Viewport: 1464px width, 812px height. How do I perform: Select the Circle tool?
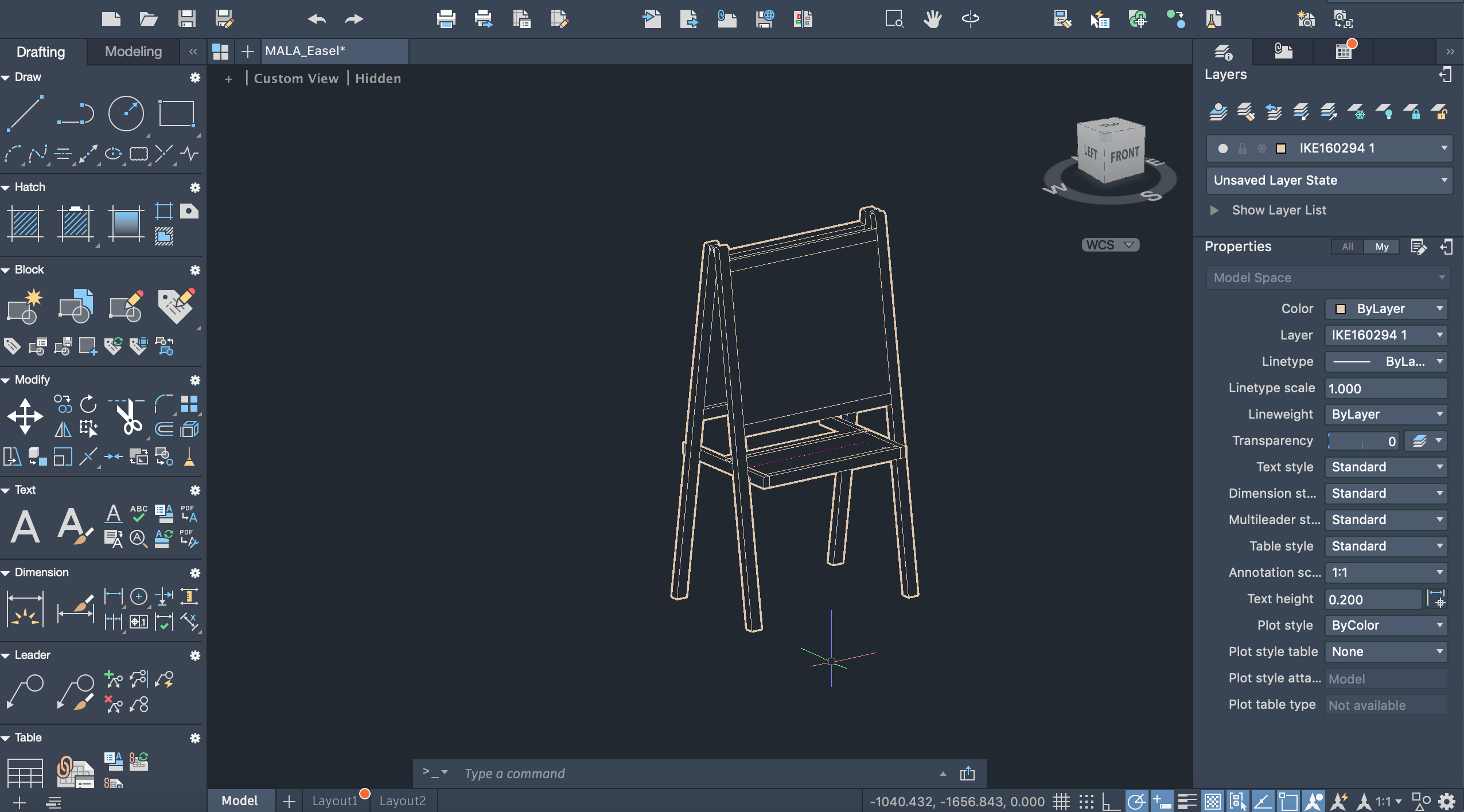[126, 114]
